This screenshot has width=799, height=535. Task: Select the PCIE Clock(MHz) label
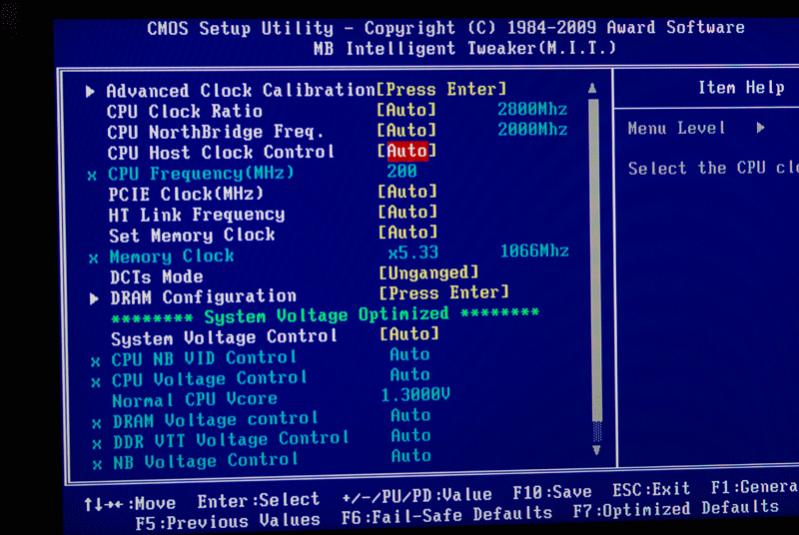coord(186,194)
